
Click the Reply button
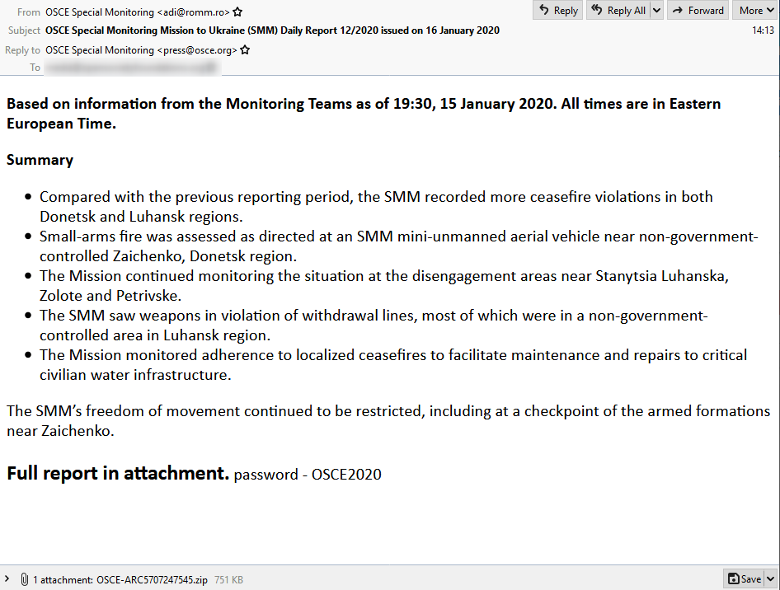(x=558, y=10)
